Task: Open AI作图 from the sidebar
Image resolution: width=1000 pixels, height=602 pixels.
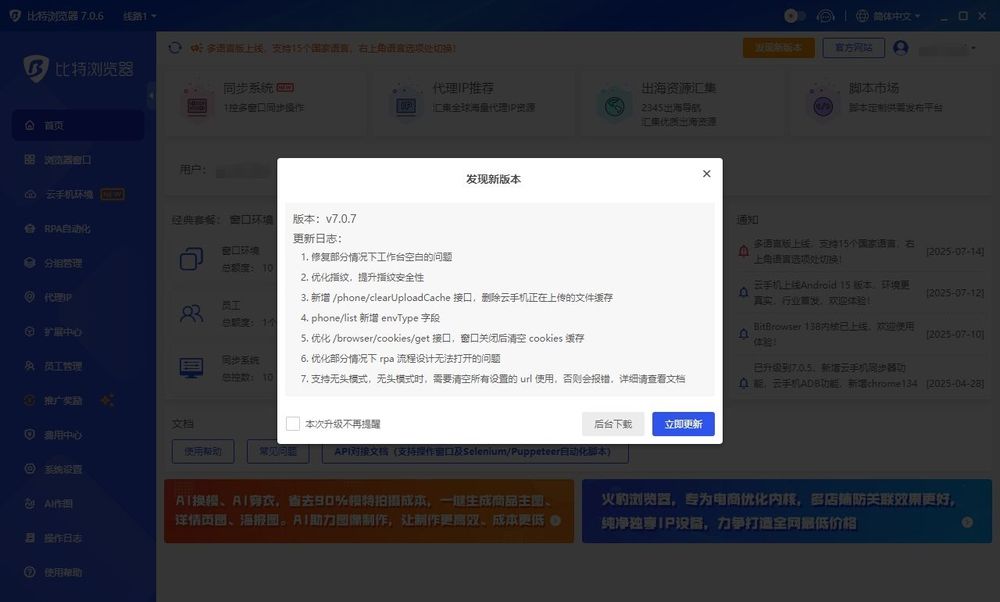Action: coord(53,503)
